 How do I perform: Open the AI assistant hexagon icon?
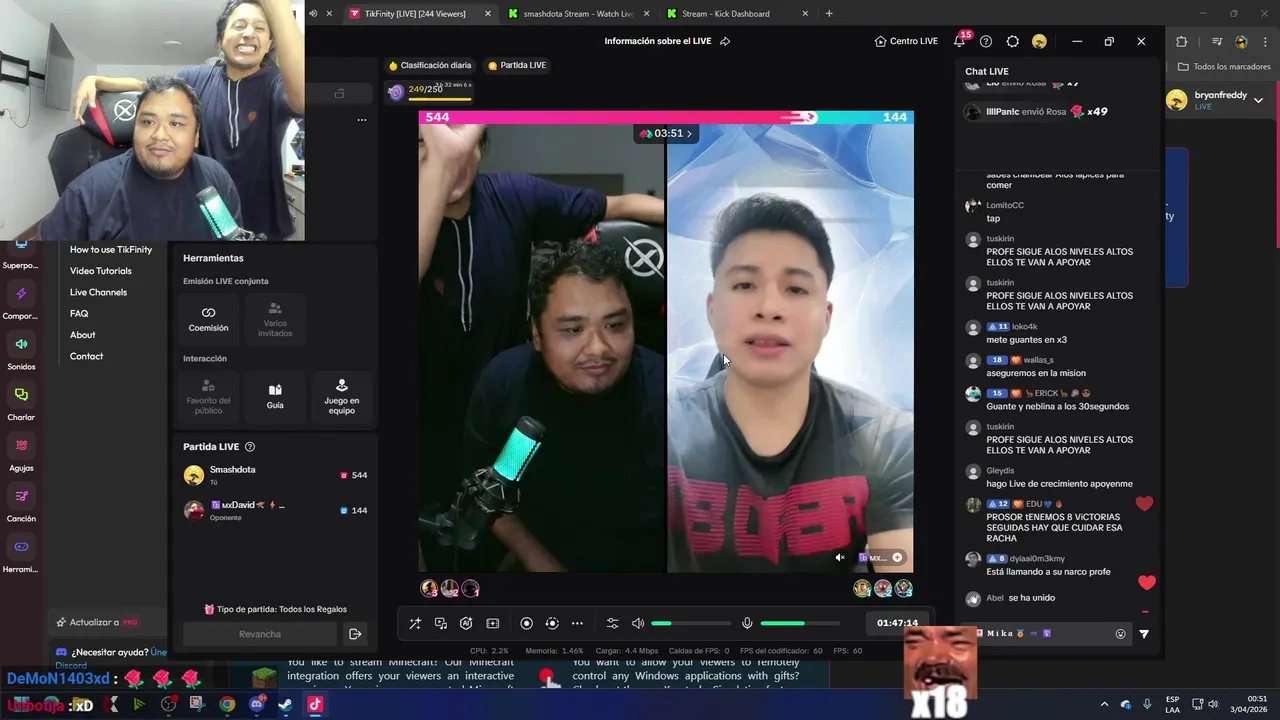tap(466, 623)
